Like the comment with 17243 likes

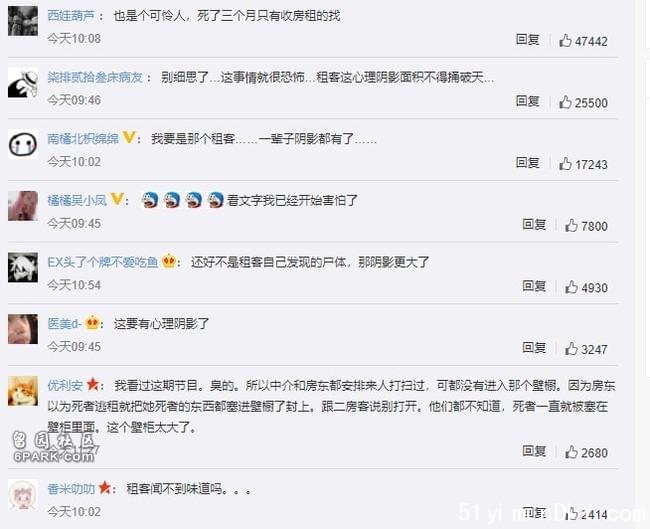click(565, 164)
